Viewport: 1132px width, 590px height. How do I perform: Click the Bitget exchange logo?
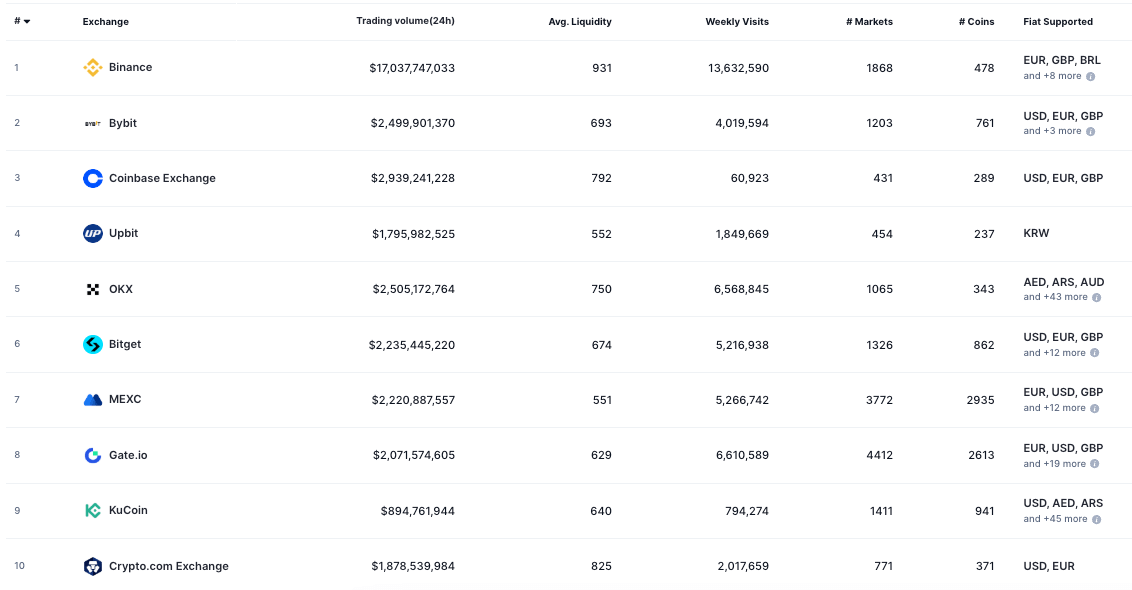(92, 344)
